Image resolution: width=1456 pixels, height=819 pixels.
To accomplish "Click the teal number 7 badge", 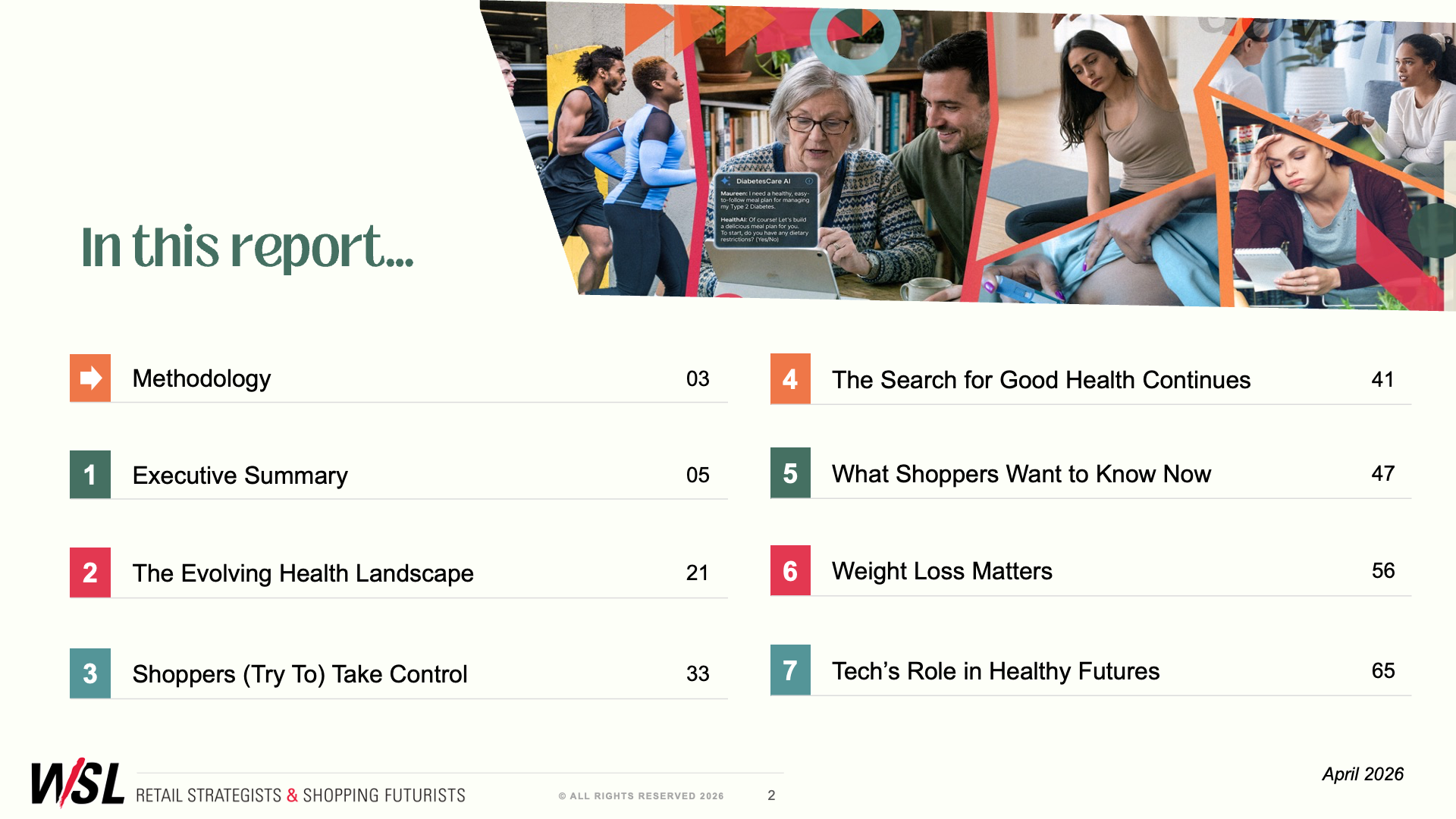I will point(790,670).
